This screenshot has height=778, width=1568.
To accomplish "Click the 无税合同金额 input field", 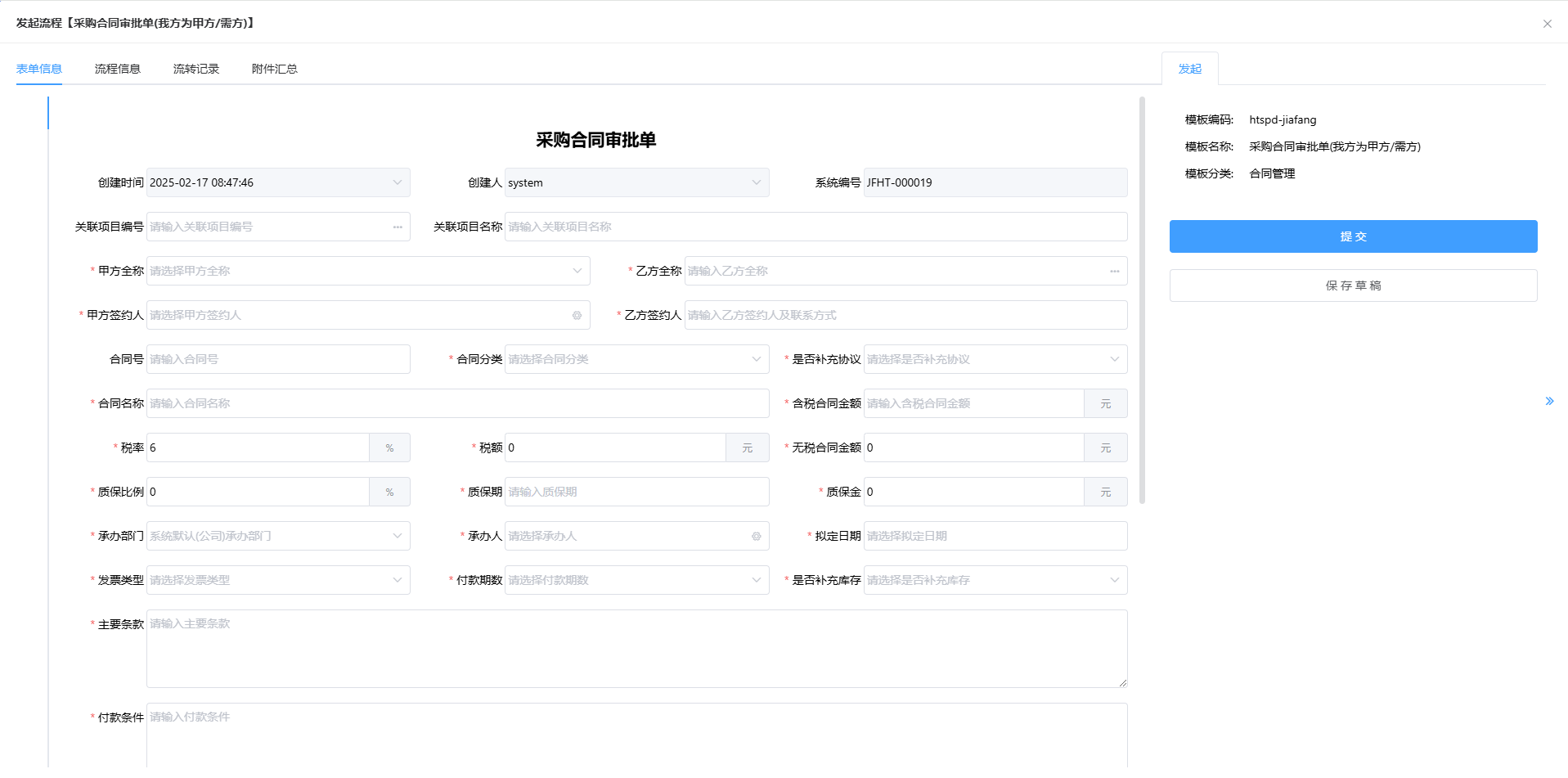I will pyautogui.click(x=974, y=447).
